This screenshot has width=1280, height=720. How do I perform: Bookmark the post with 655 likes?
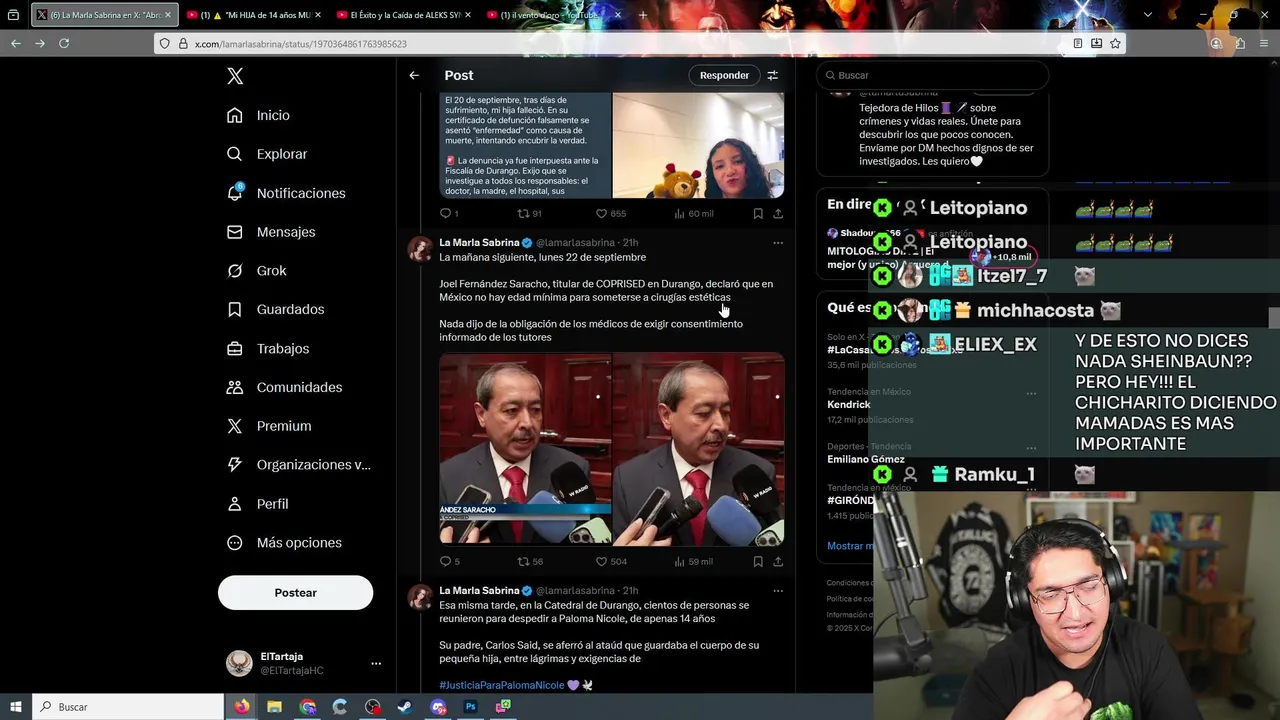(x=758, y=213)
